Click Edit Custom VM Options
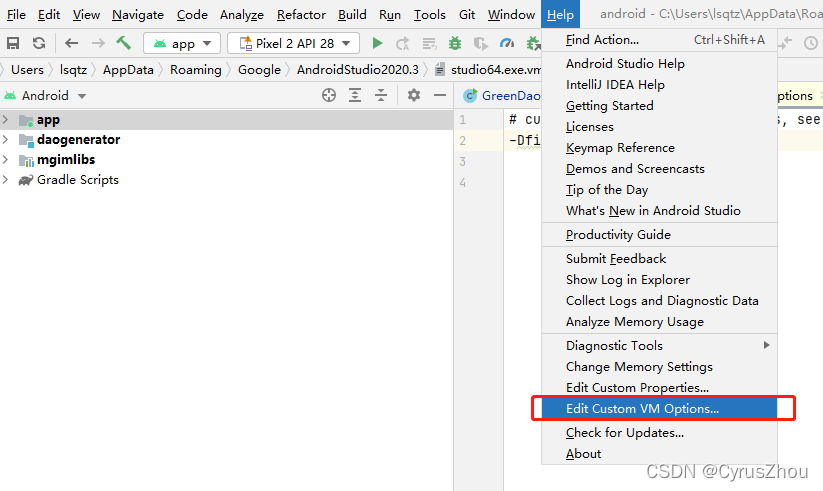The width and height of the screenshot is (823, 491). (659, 409)
